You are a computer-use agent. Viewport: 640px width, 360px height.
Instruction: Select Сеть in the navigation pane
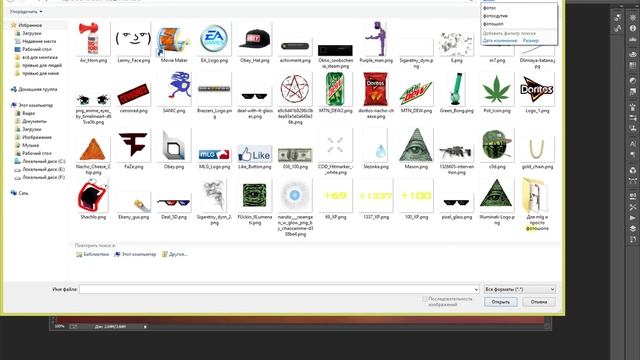tap(23, 193)
